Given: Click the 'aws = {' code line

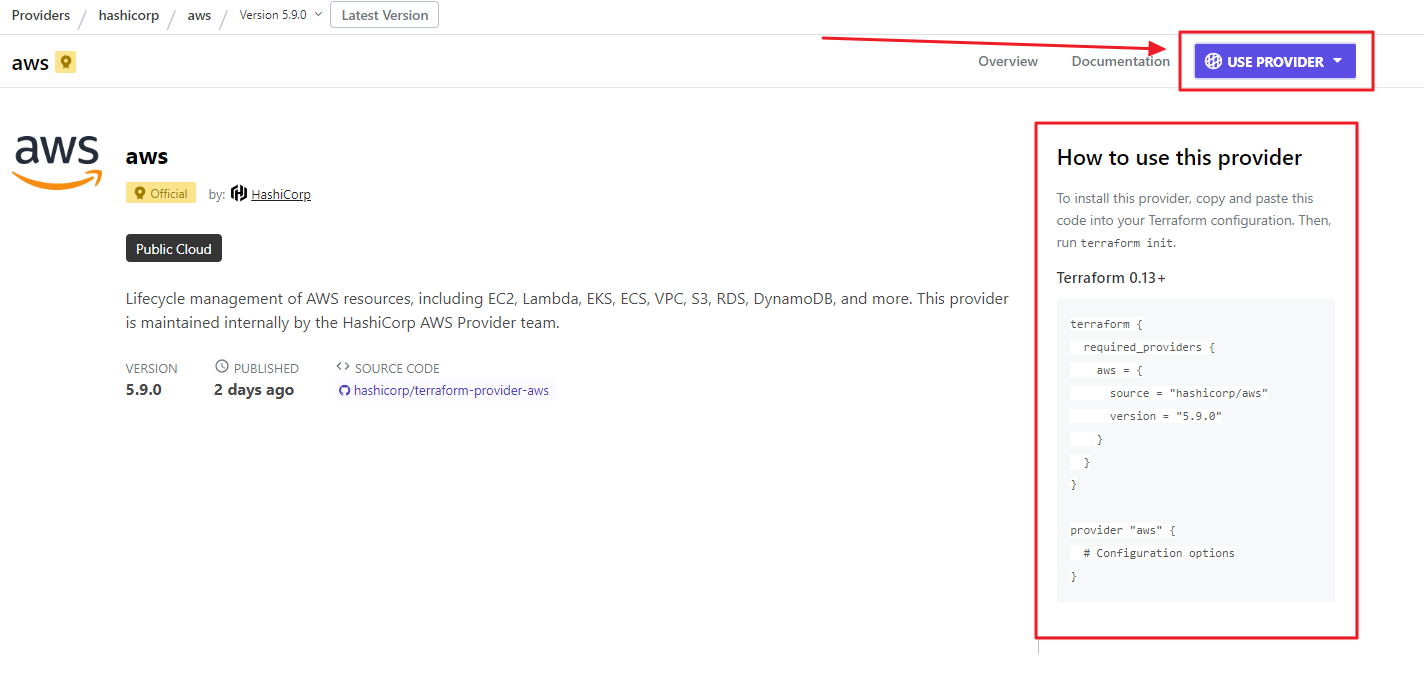Looking at the screenshot, I should tap(1119, 370).
